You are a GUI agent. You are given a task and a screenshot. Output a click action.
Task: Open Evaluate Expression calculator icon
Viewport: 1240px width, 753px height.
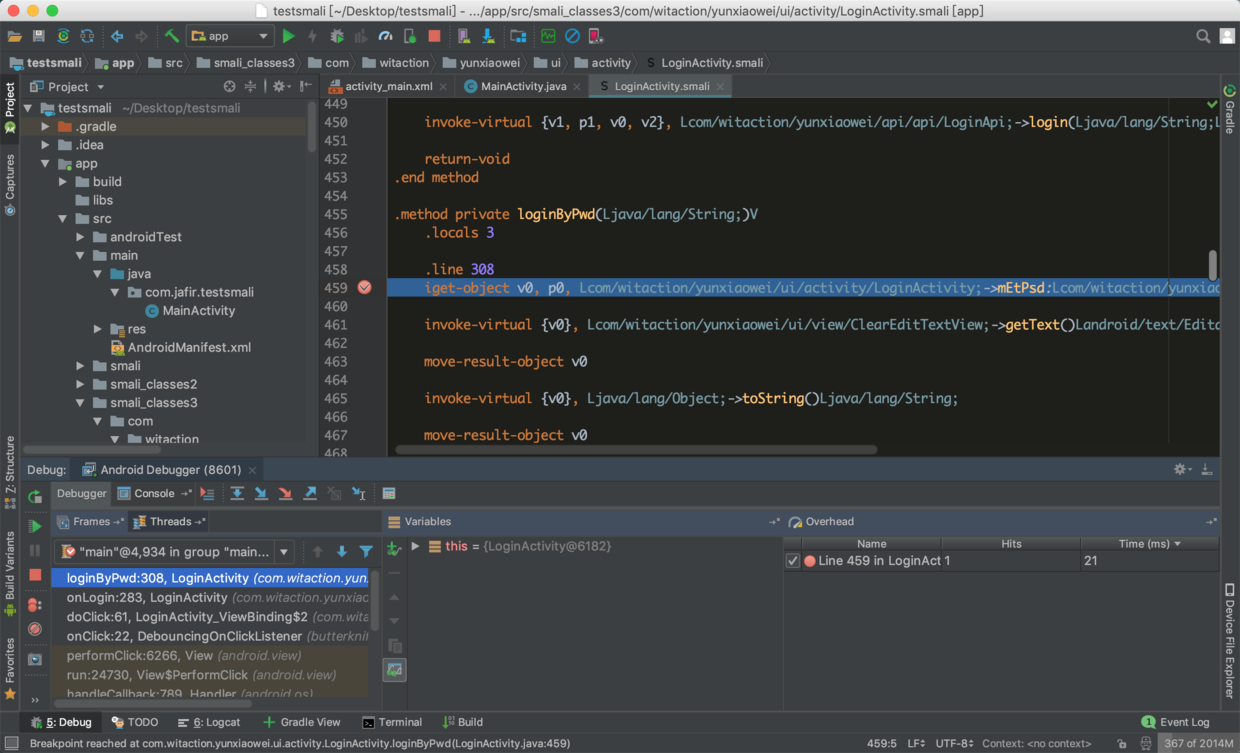click(389, 494)
